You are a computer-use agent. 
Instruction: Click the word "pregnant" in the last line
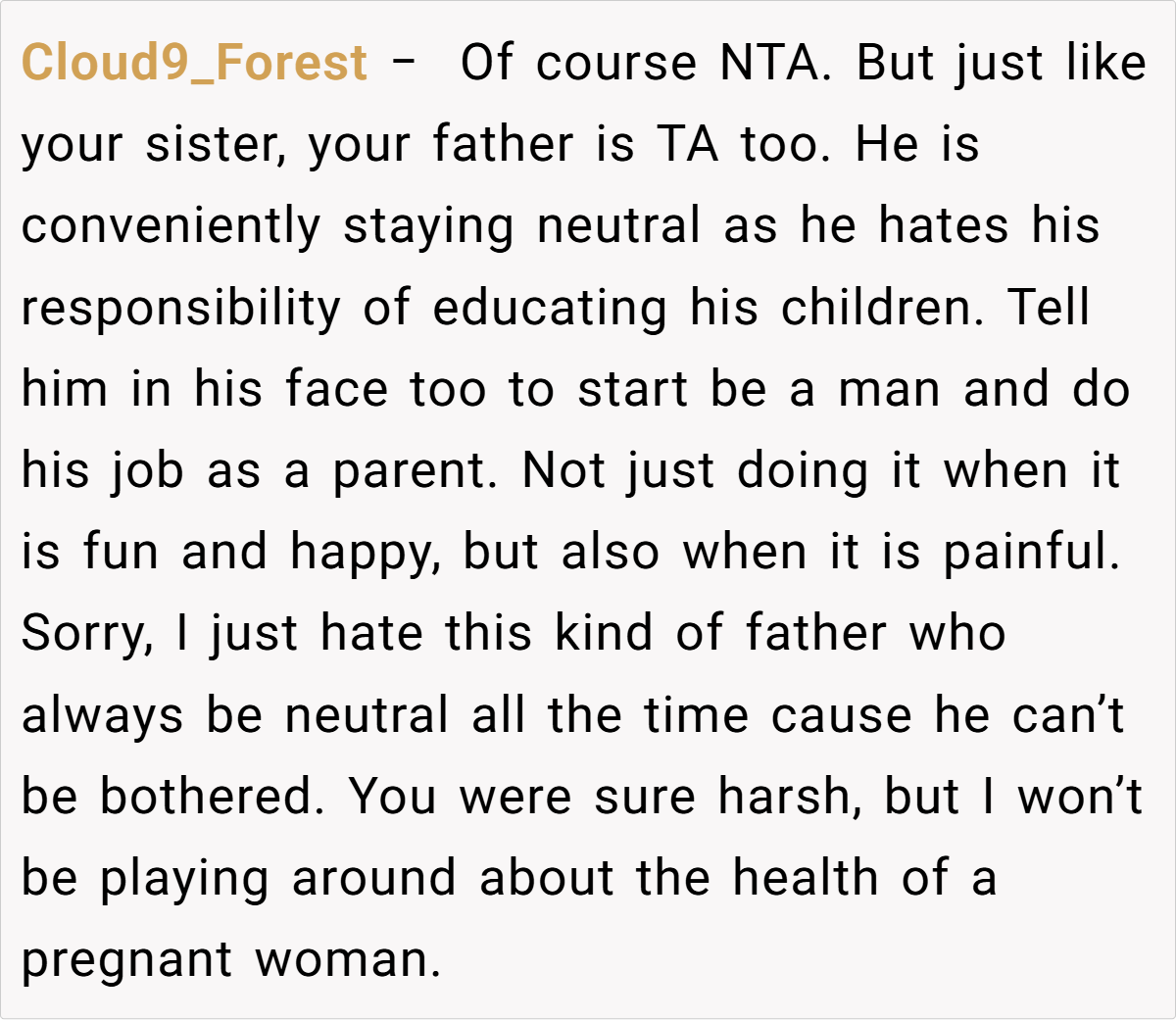click(x=126, y=960)
